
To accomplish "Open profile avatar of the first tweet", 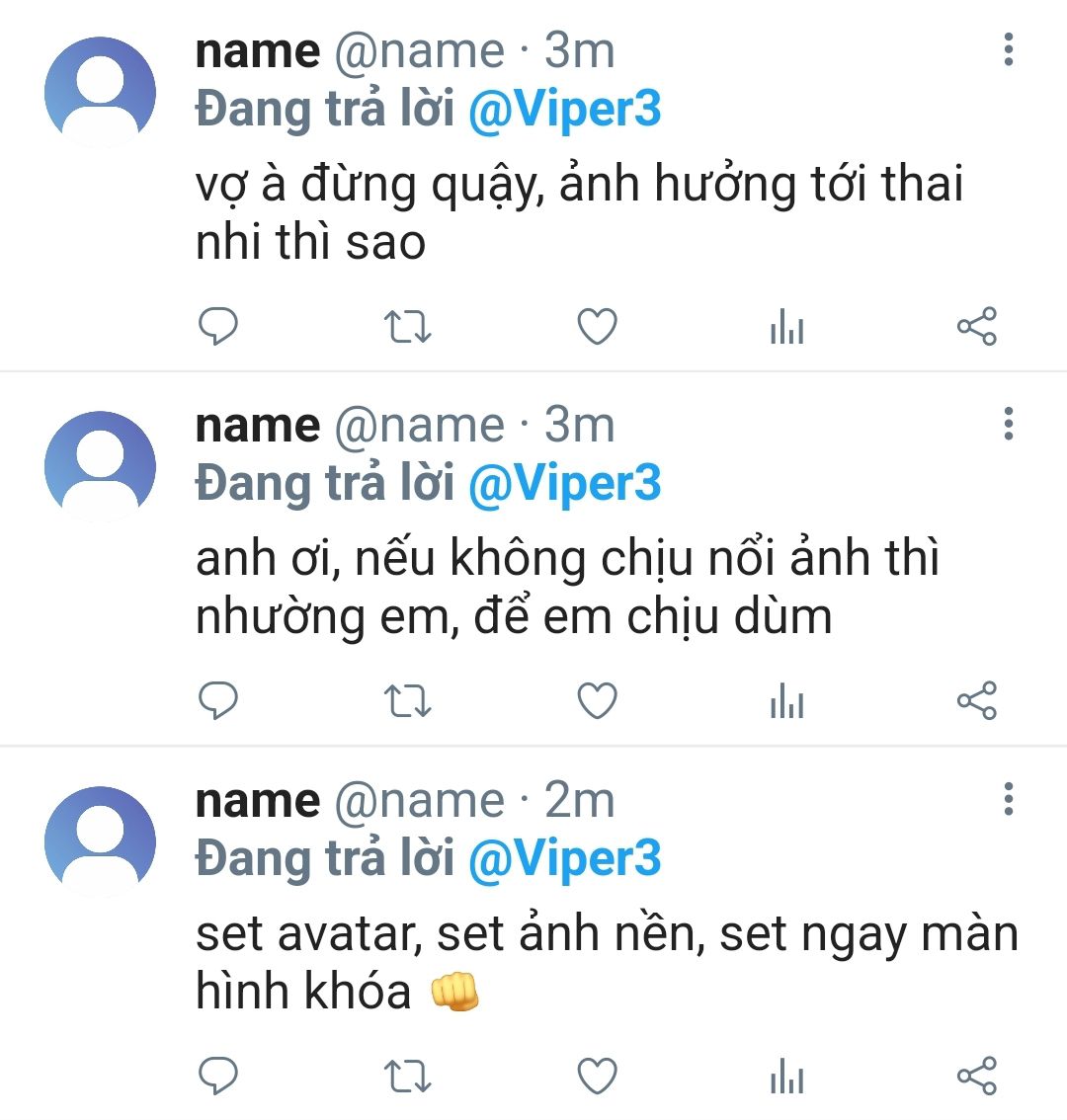I will [x=100, y=92].
